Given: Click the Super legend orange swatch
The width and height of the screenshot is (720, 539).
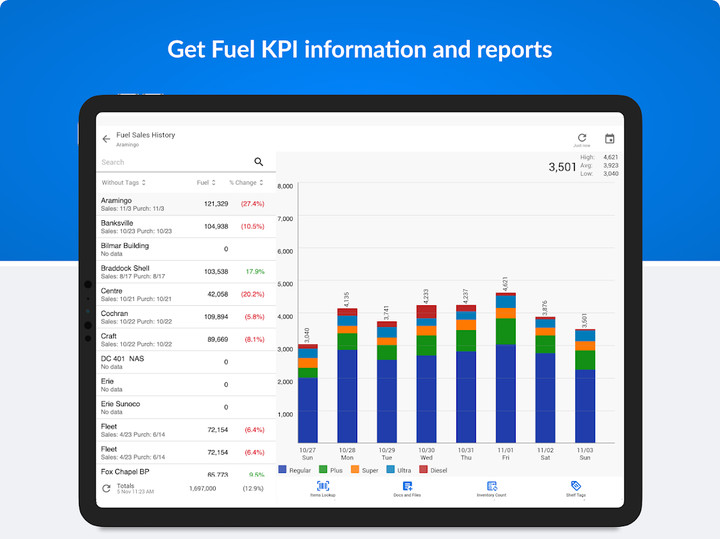Looking at the screenshot, I should 354,469.
